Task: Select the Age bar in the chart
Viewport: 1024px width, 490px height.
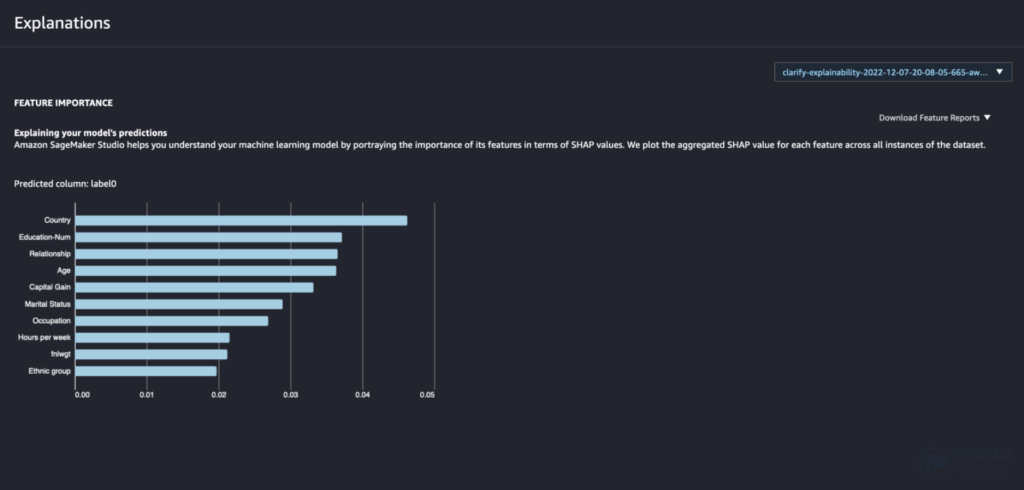Action: point(205,270)
